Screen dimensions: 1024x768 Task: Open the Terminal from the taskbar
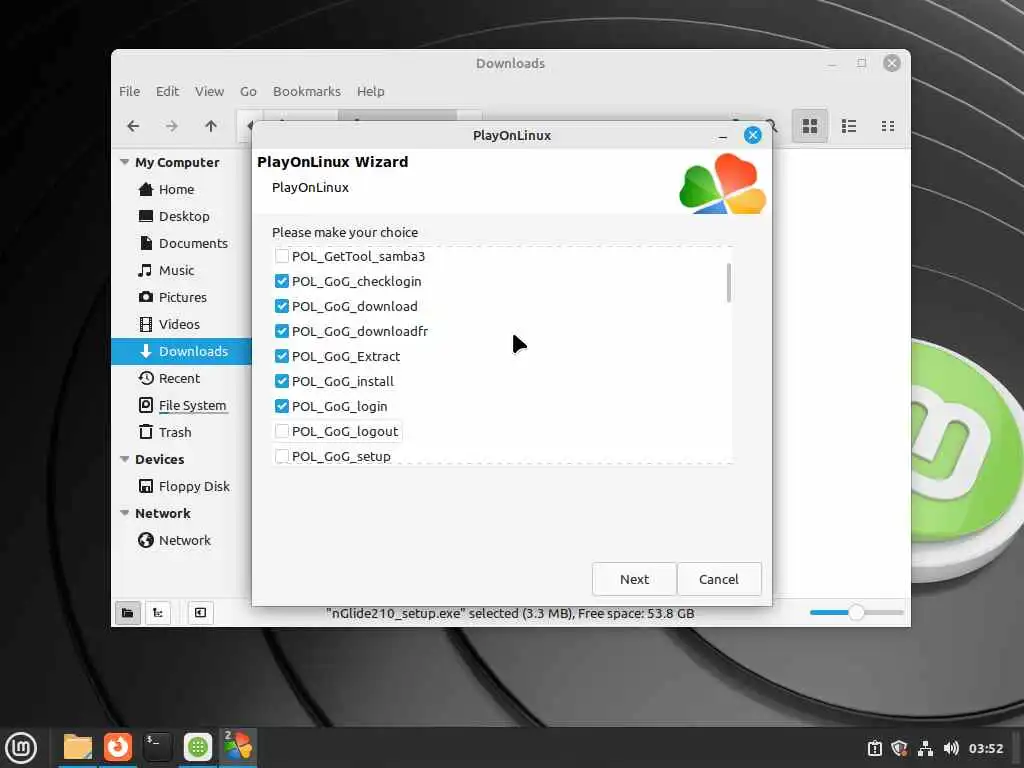[x=157, y=747]
